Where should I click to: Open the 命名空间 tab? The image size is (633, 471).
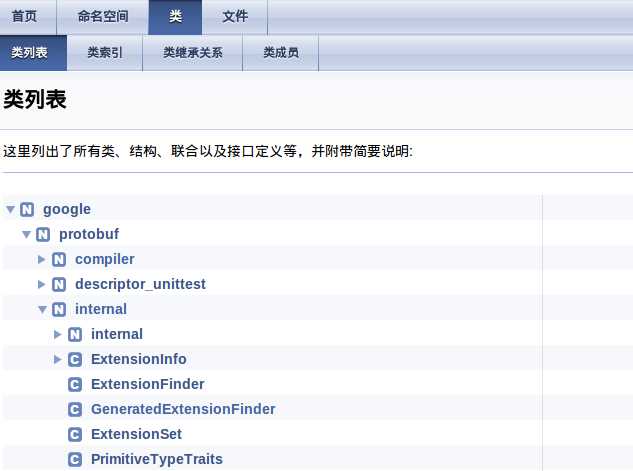click(103, 17)
